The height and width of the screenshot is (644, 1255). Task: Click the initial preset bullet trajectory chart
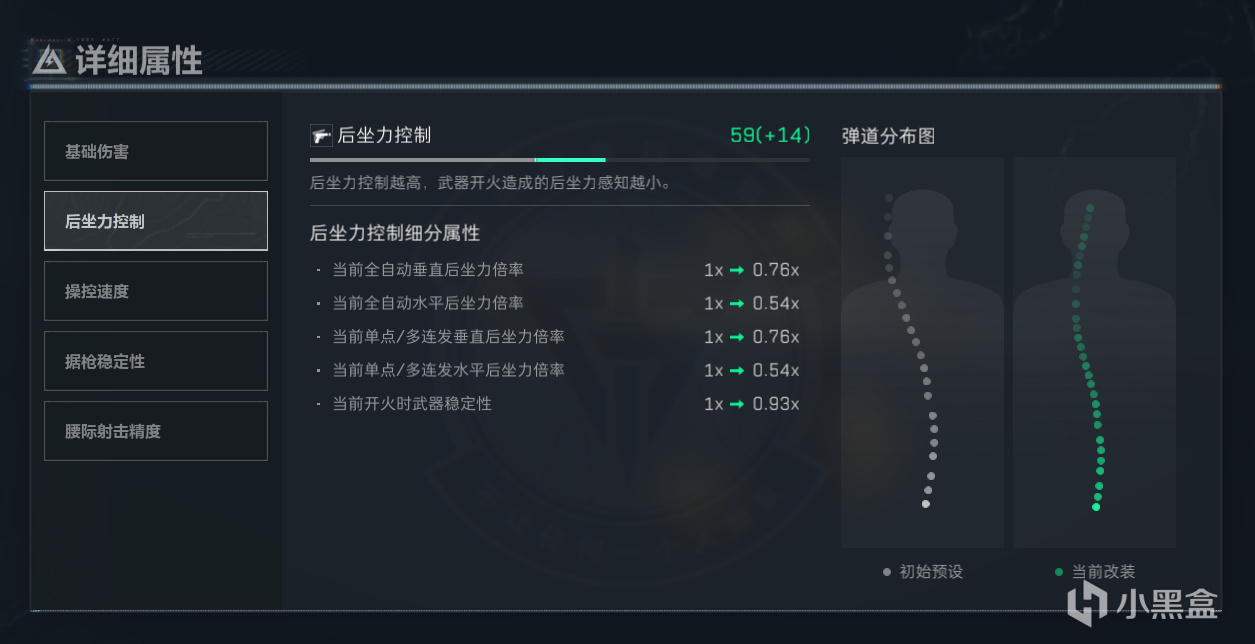922,352
